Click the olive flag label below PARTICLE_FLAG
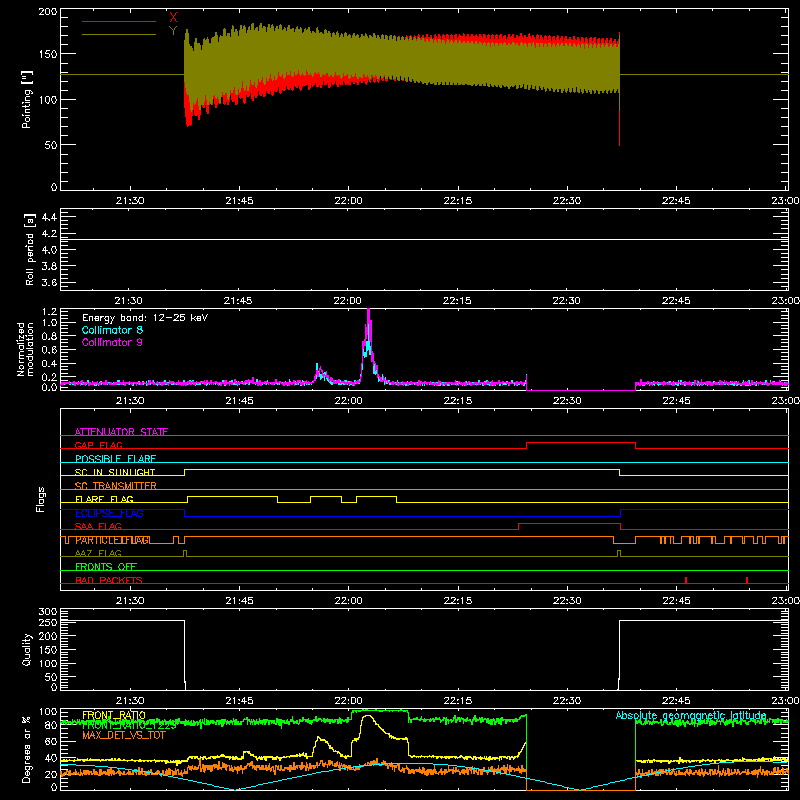Viewport: 800px width, 800px height. point(98,553)
